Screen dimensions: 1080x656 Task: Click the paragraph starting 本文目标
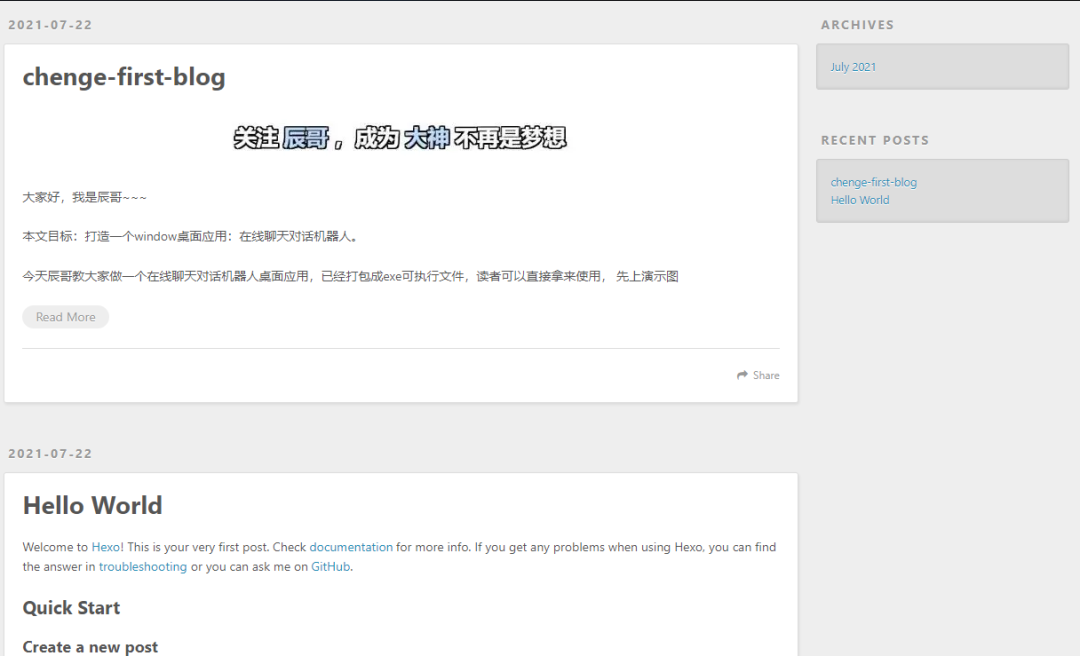click(x=190, y=236)
